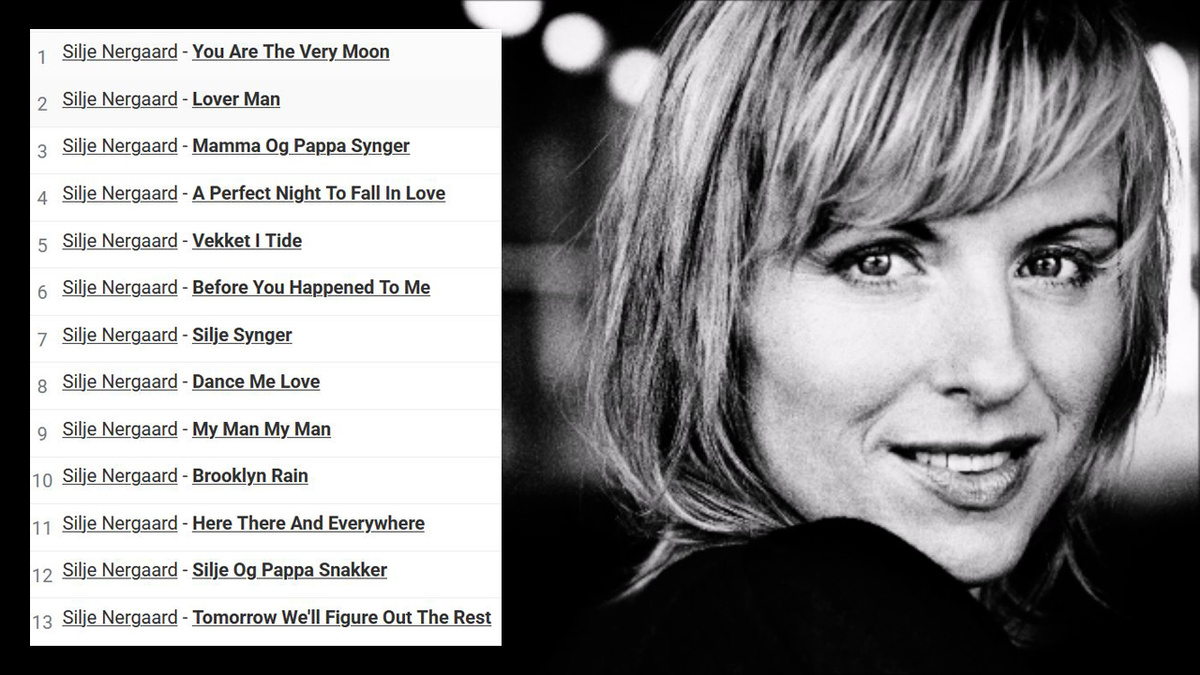Click Silje Nergaard artist link on track 10
Screen dimensions: 1200x675
tap(120, 476)
